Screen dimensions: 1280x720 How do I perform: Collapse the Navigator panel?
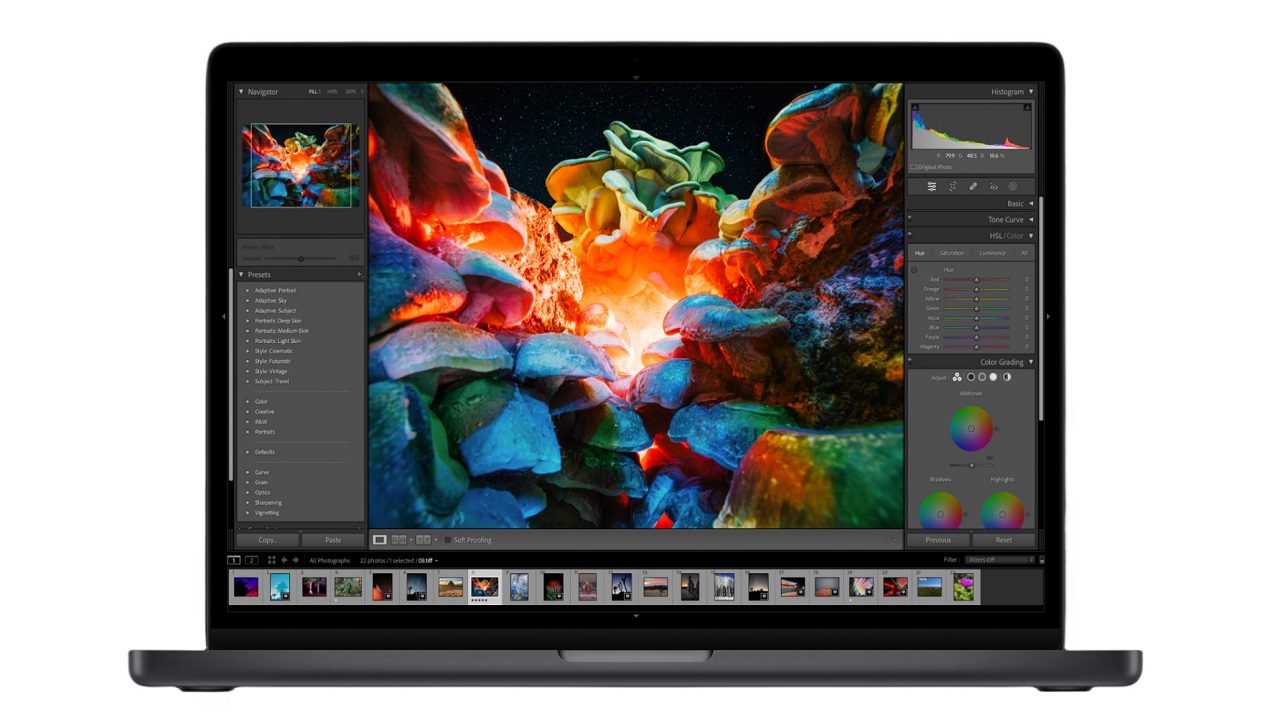(x=241, y=92)
